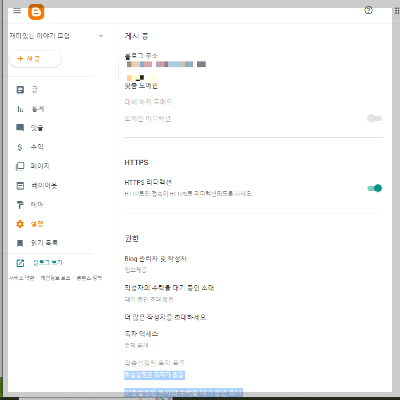Open the '댓글' comments menu item
The width and height of the screenshot is (400, 400).
pos(37,128)
